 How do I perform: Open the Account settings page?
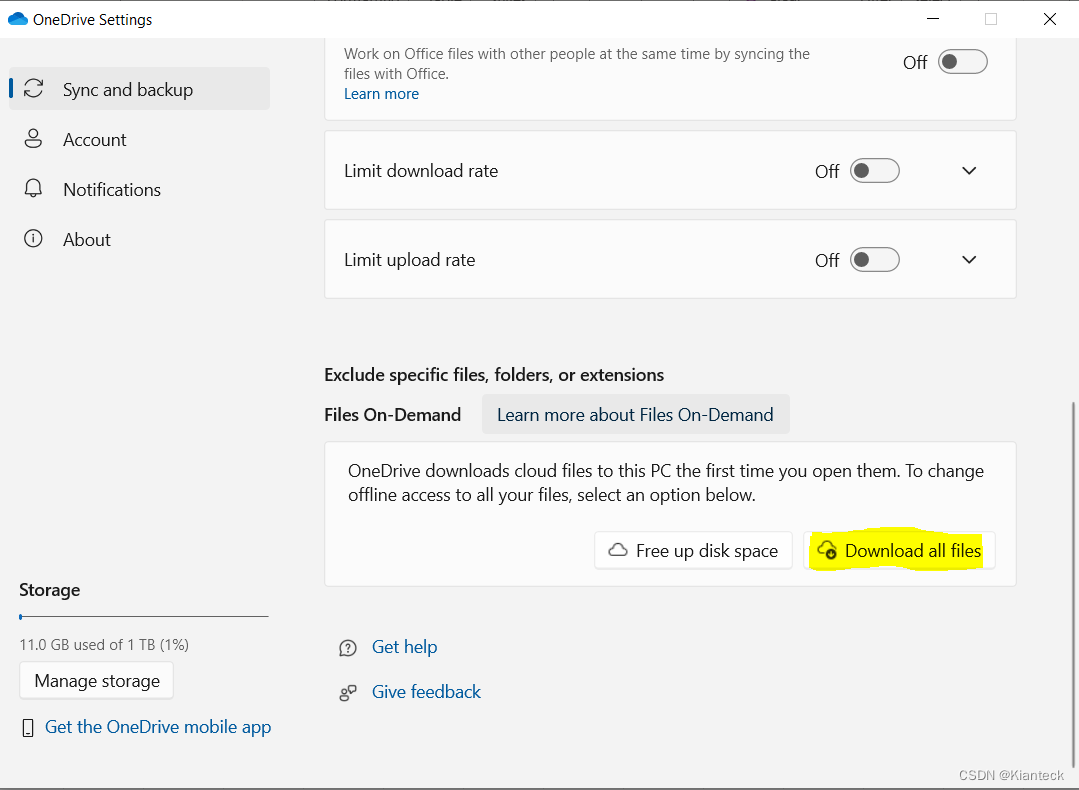pos(95,139)
